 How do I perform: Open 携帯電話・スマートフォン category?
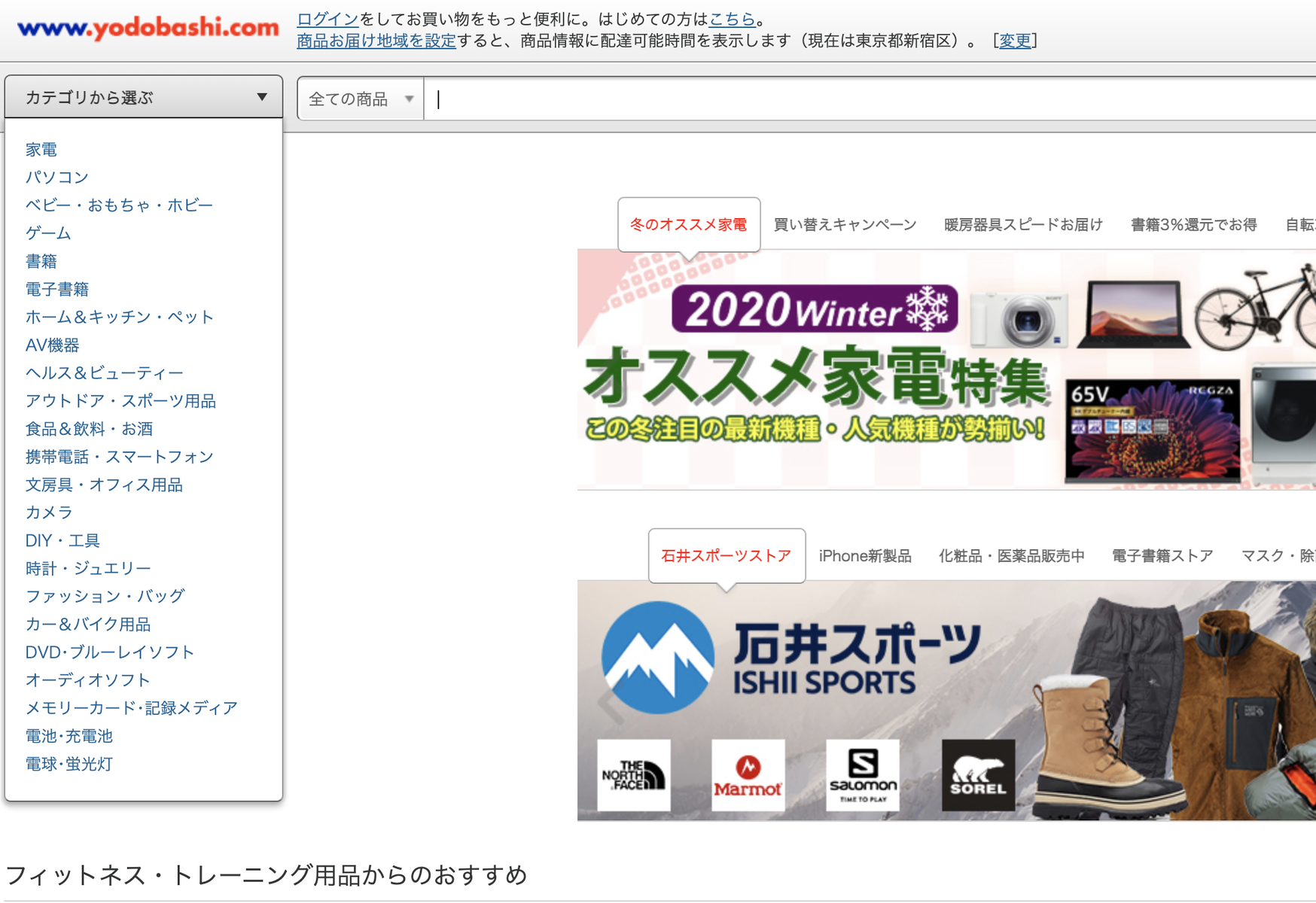pos(120,457)
